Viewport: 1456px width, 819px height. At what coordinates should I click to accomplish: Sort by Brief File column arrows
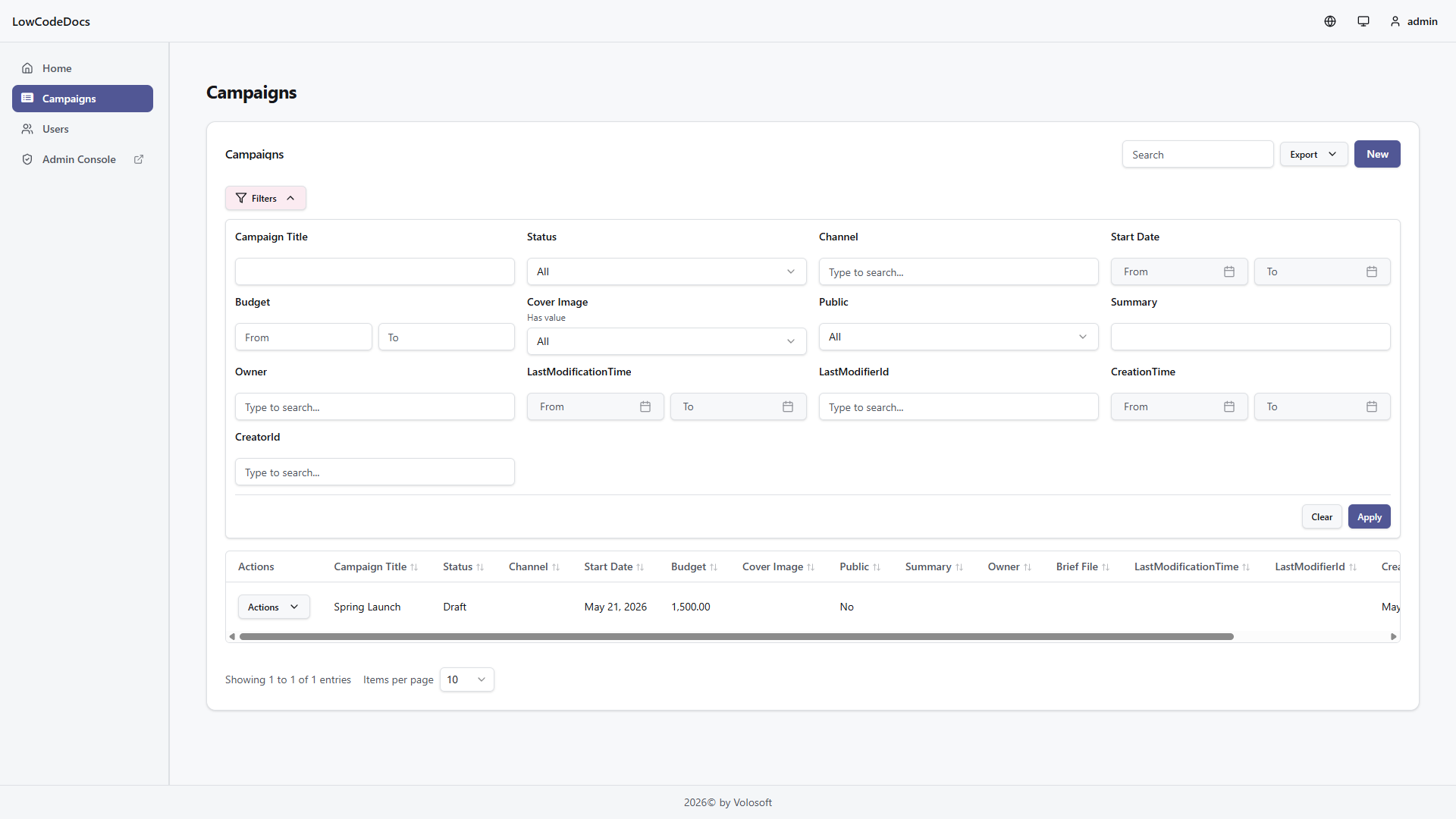tap(1106, 567)
